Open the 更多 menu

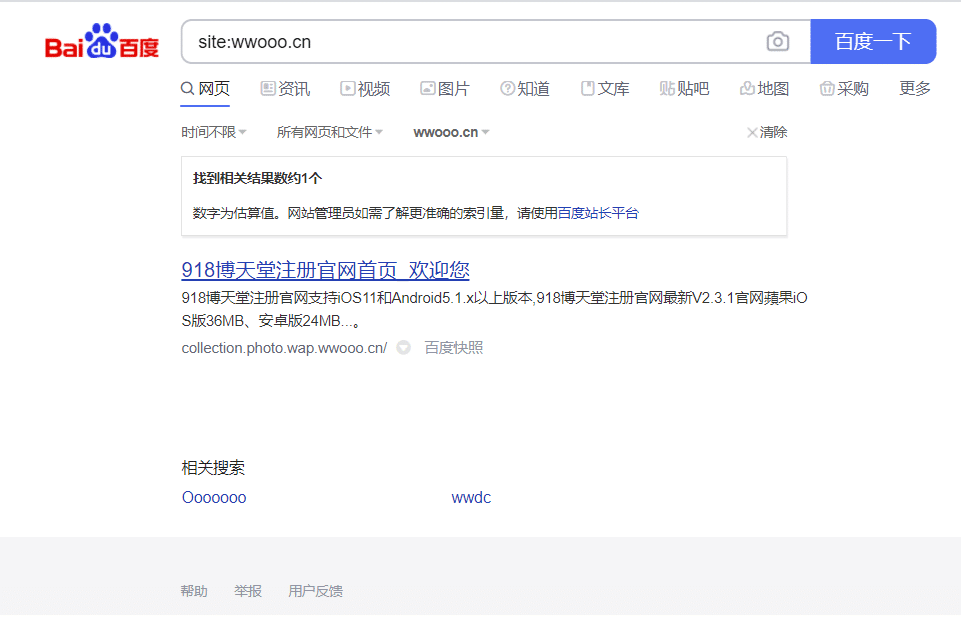913,88
